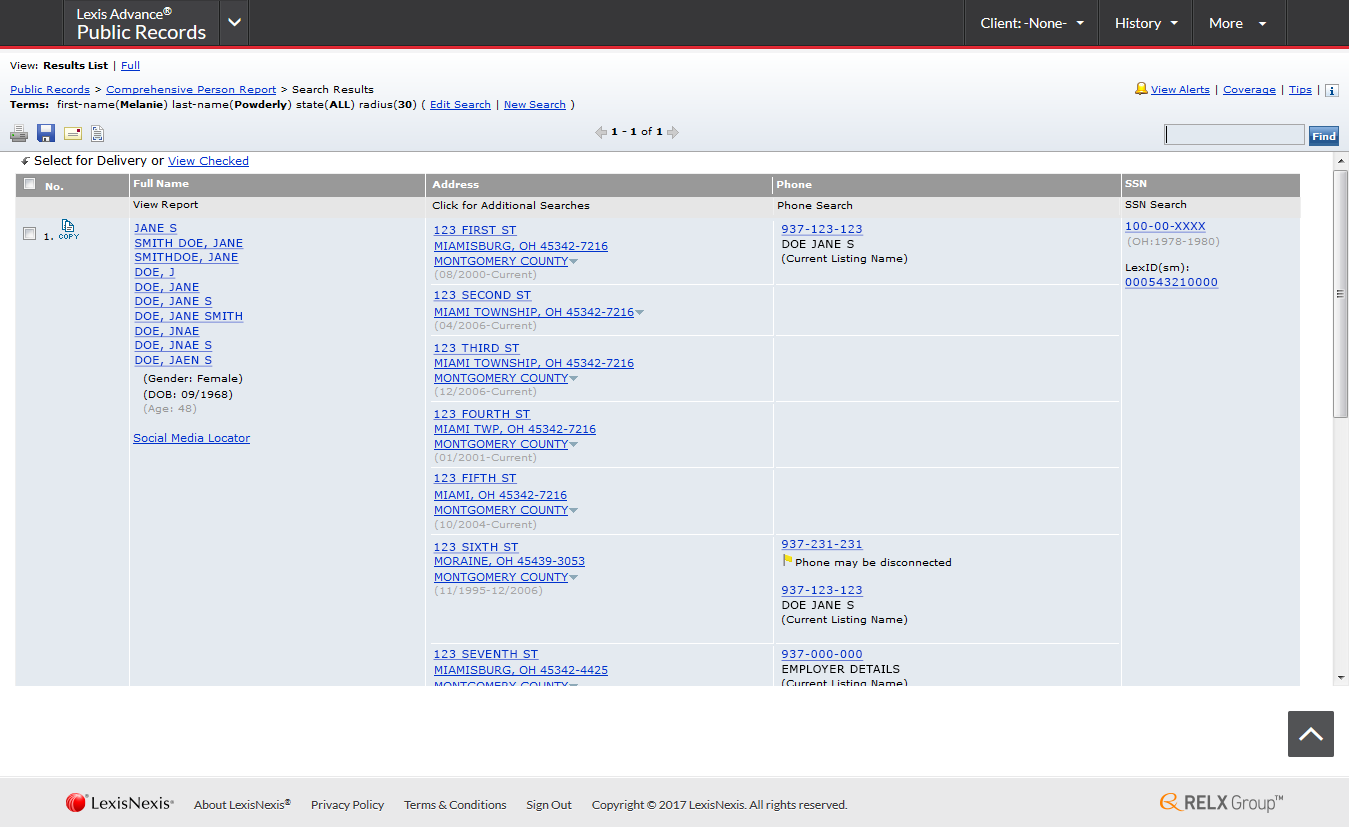Viewport: 1349px width, 827px height.
Task: Open the product switcher chevron beside Public Records
Action: (234, 23)
